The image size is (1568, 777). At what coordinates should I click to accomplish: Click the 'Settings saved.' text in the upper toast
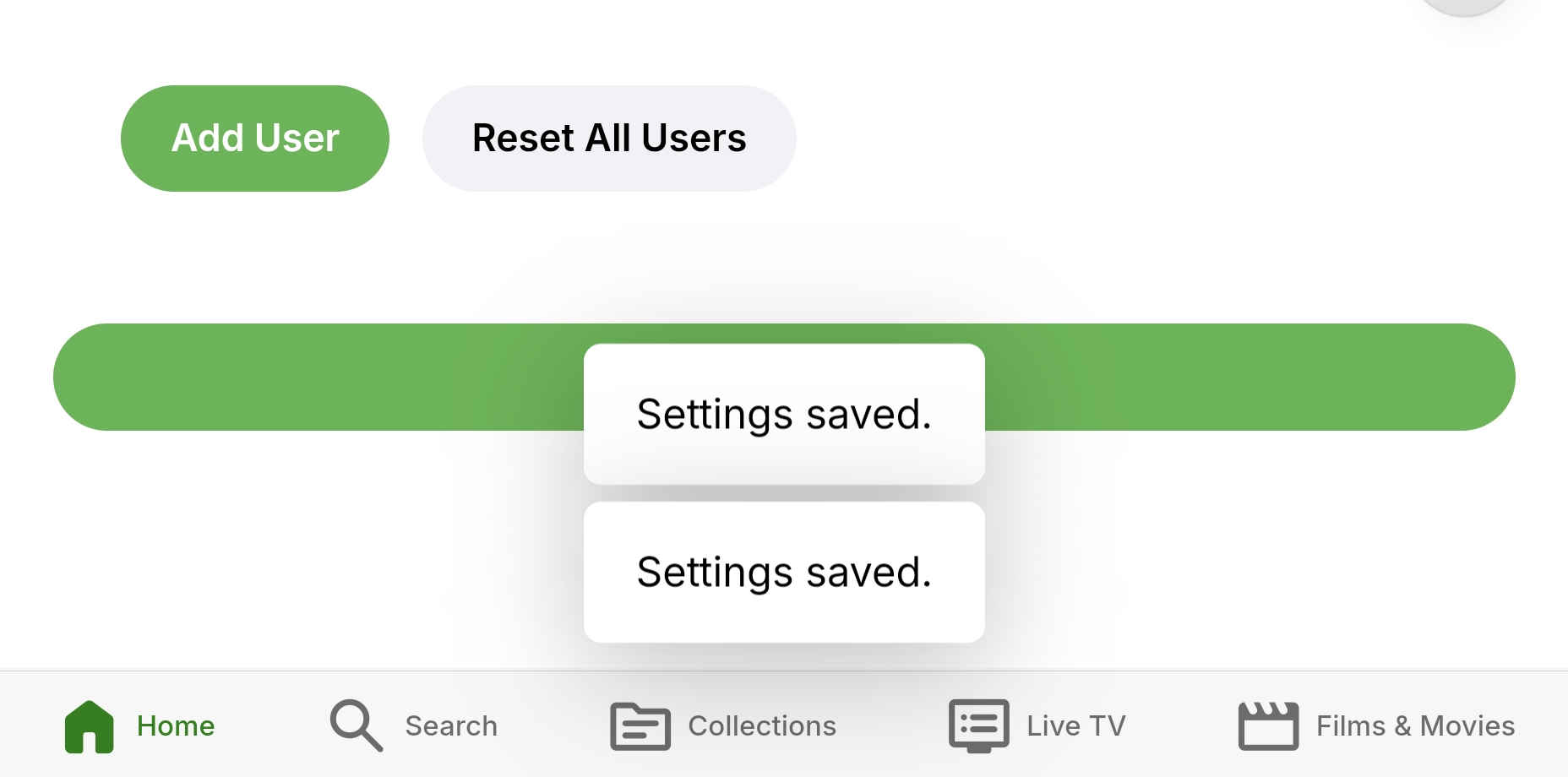click(784, 414)
